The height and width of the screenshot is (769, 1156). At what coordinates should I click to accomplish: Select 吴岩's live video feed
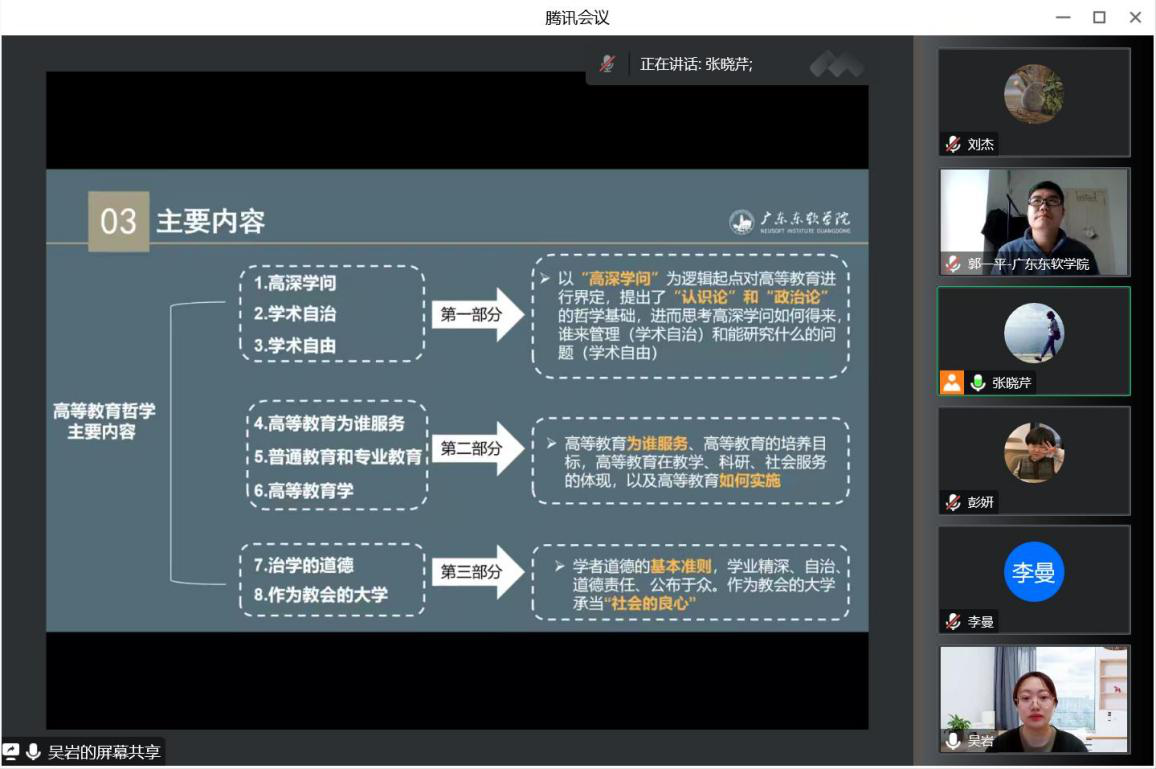pyautogui.click(x=1035, y=700)
